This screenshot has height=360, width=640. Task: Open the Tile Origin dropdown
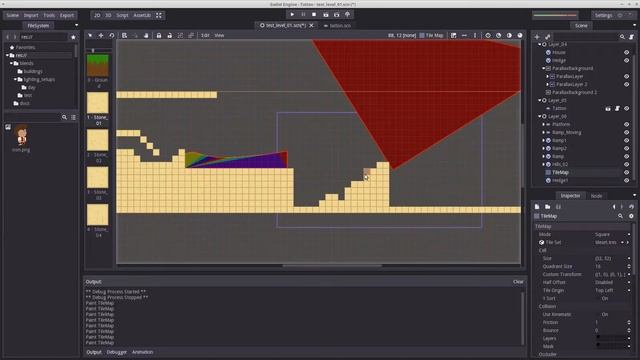[x=612, y=290]
